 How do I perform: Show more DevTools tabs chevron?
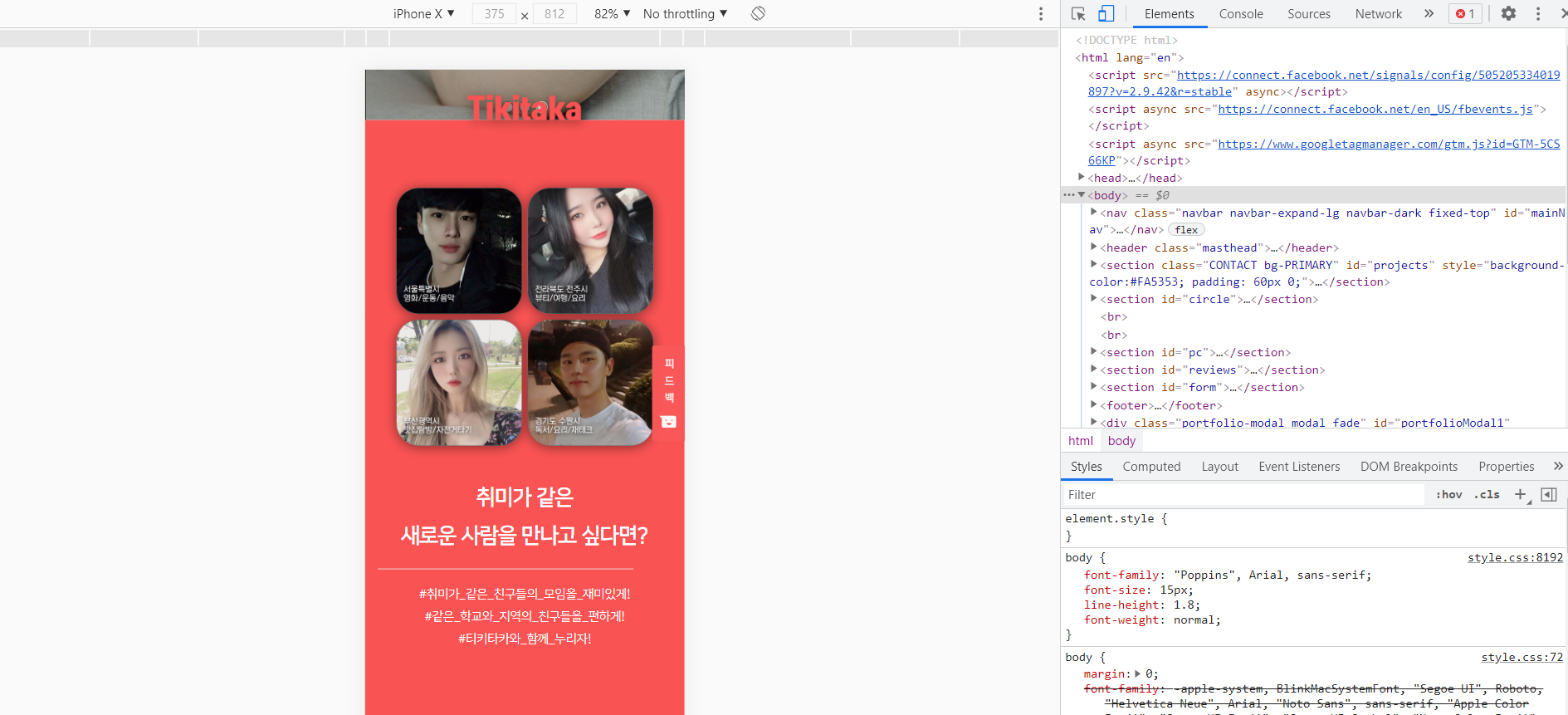coord(1429,13)
